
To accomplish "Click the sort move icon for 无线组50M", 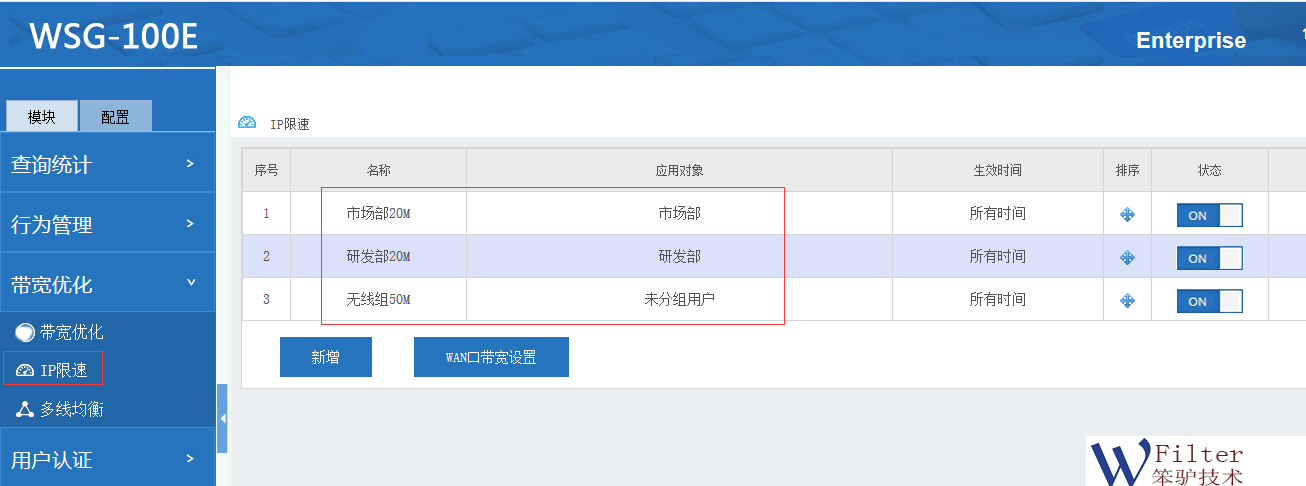I will point(1127,300).
